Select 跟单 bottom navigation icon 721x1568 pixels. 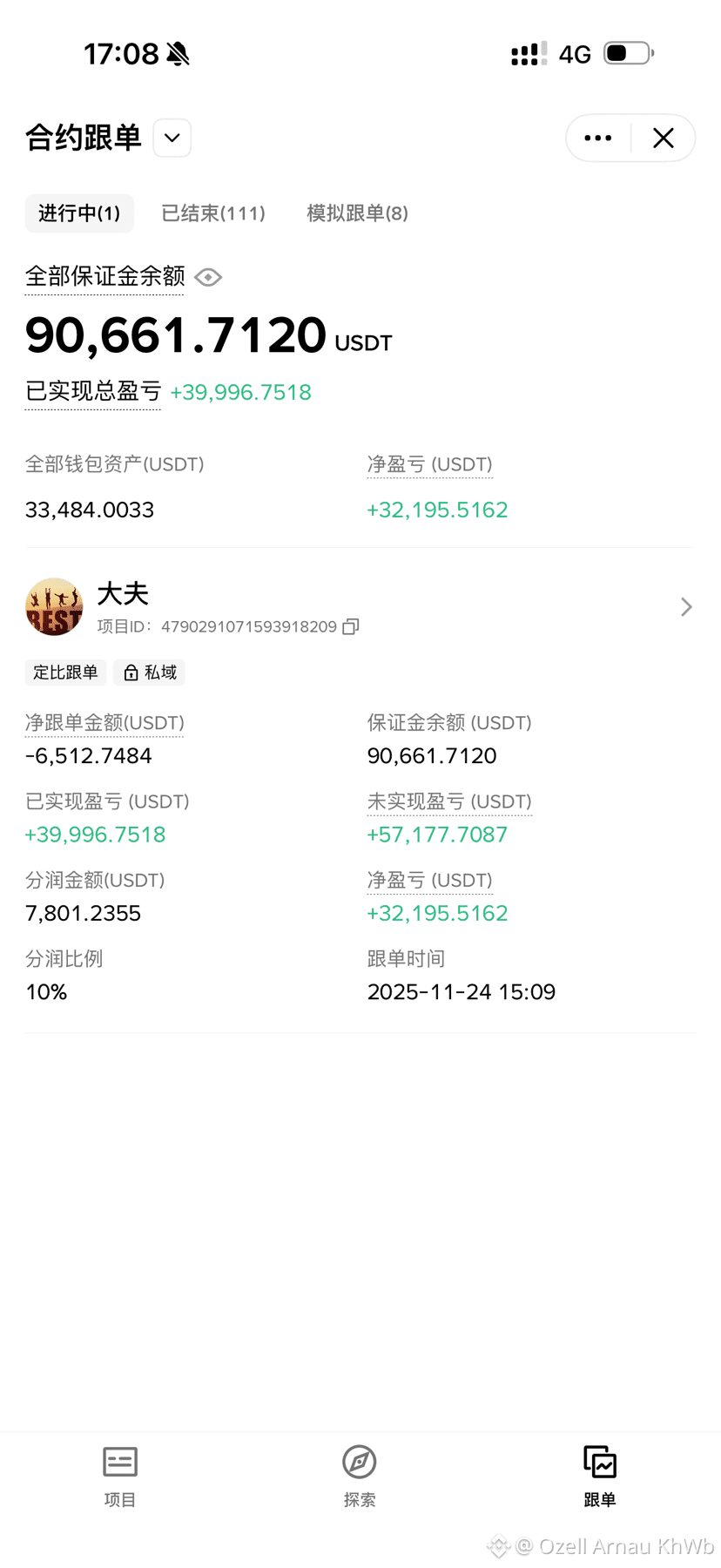[600, 1463]
